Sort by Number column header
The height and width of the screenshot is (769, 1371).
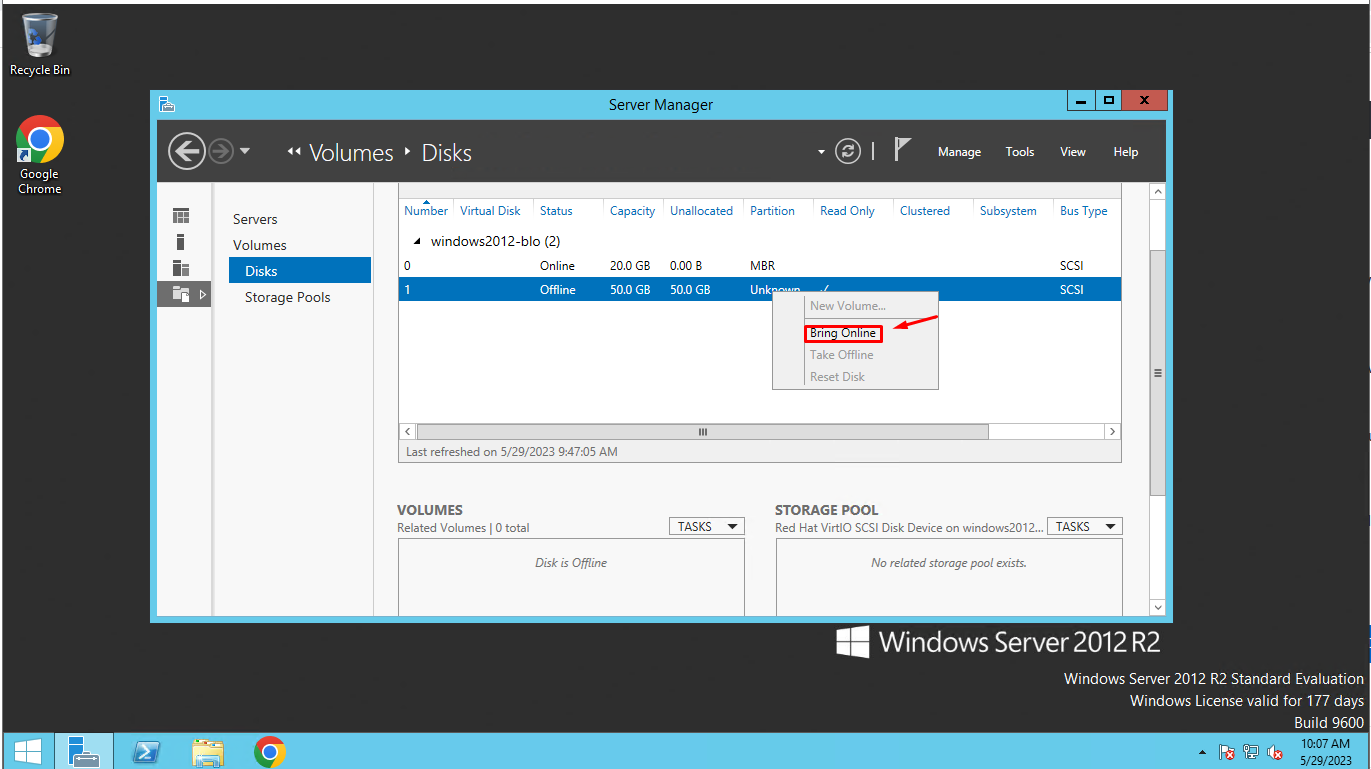coord(426,211)
